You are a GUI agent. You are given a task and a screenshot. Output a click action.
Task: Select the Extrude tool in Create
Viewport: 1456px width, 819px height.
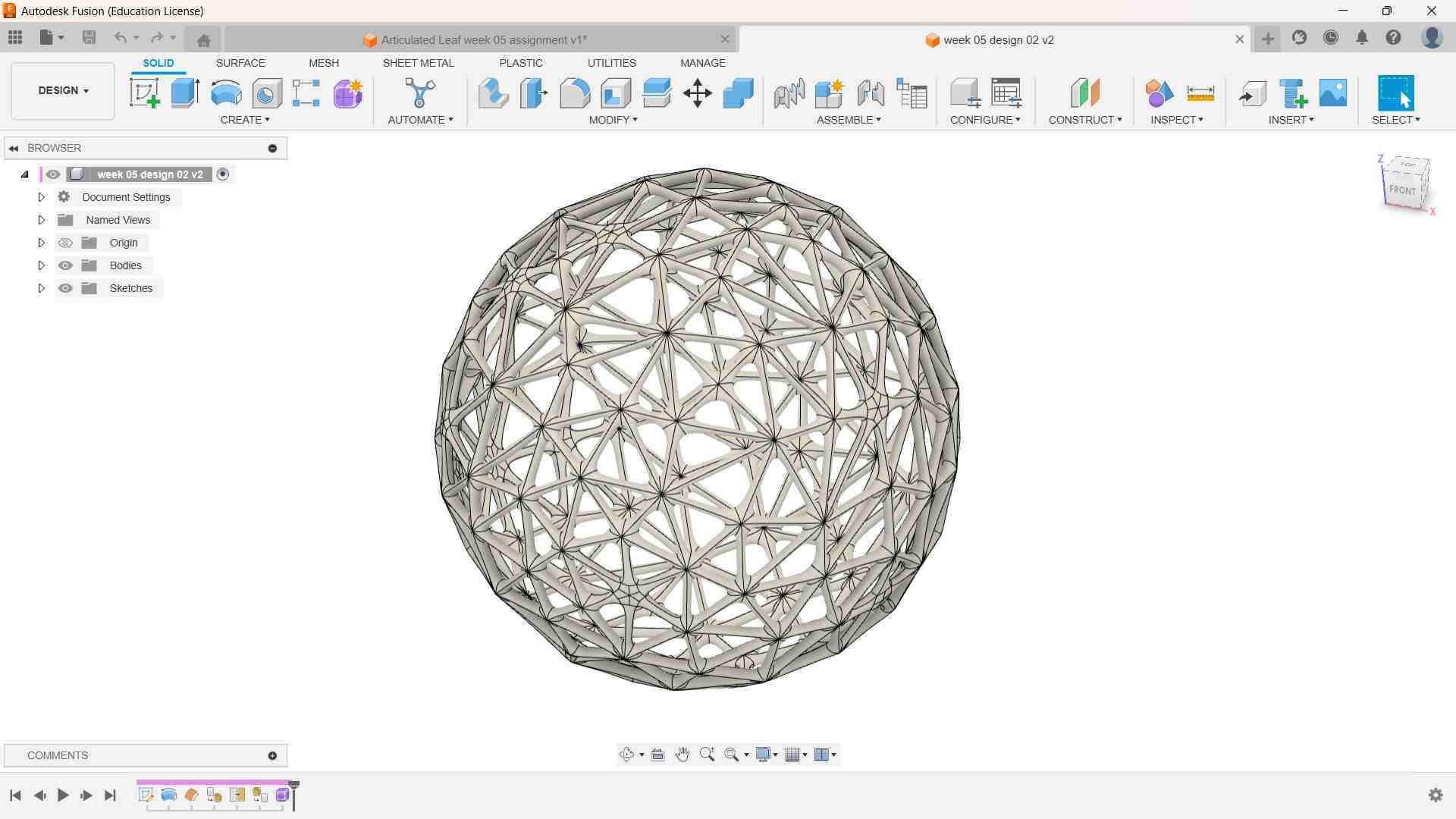(x=185, y=93)
